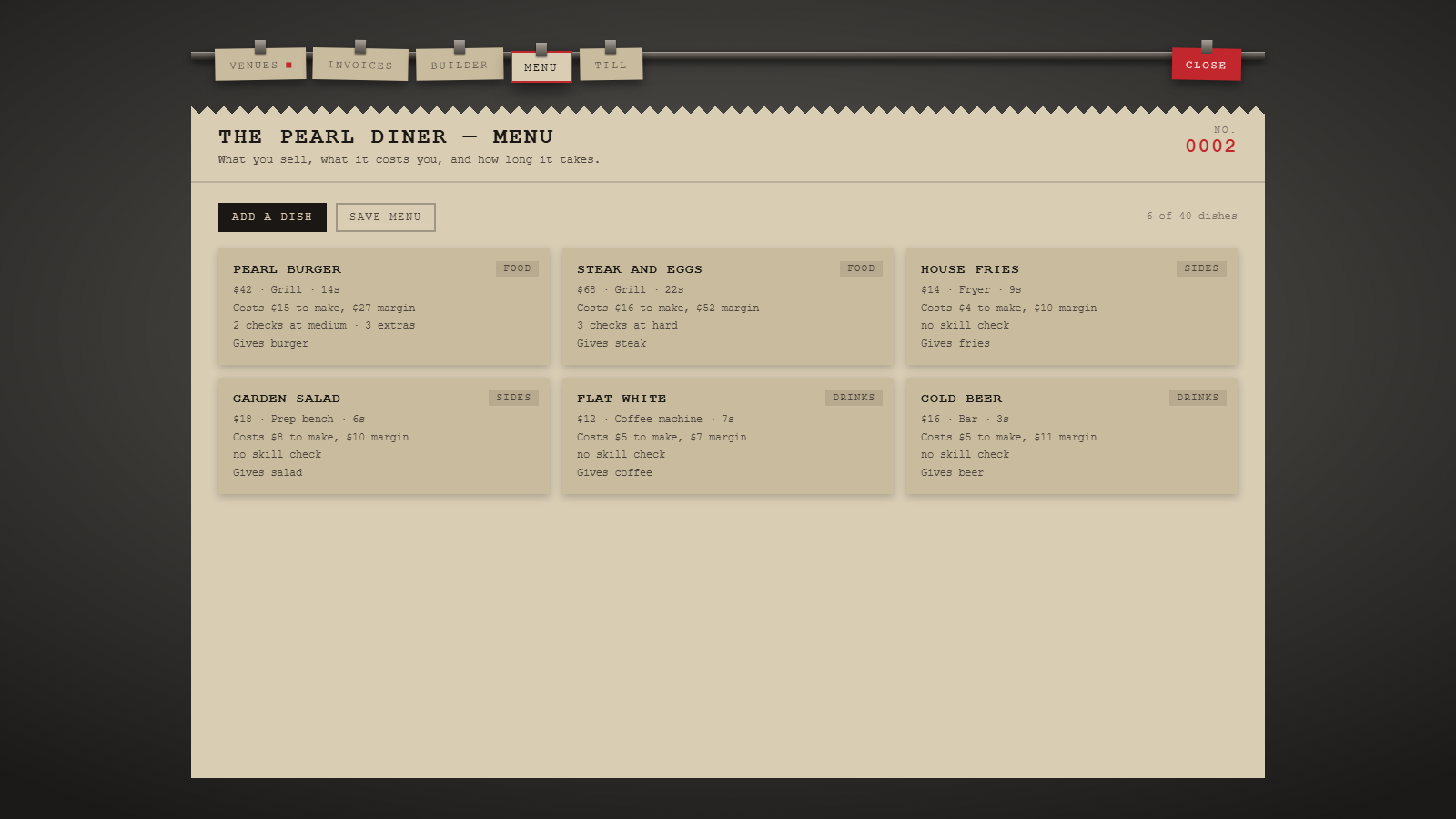The image size is (1456, 819).
Task: Click '$18 · Prep bench · 6s' line
Action: pyautogui.click(x=298, y=420)
